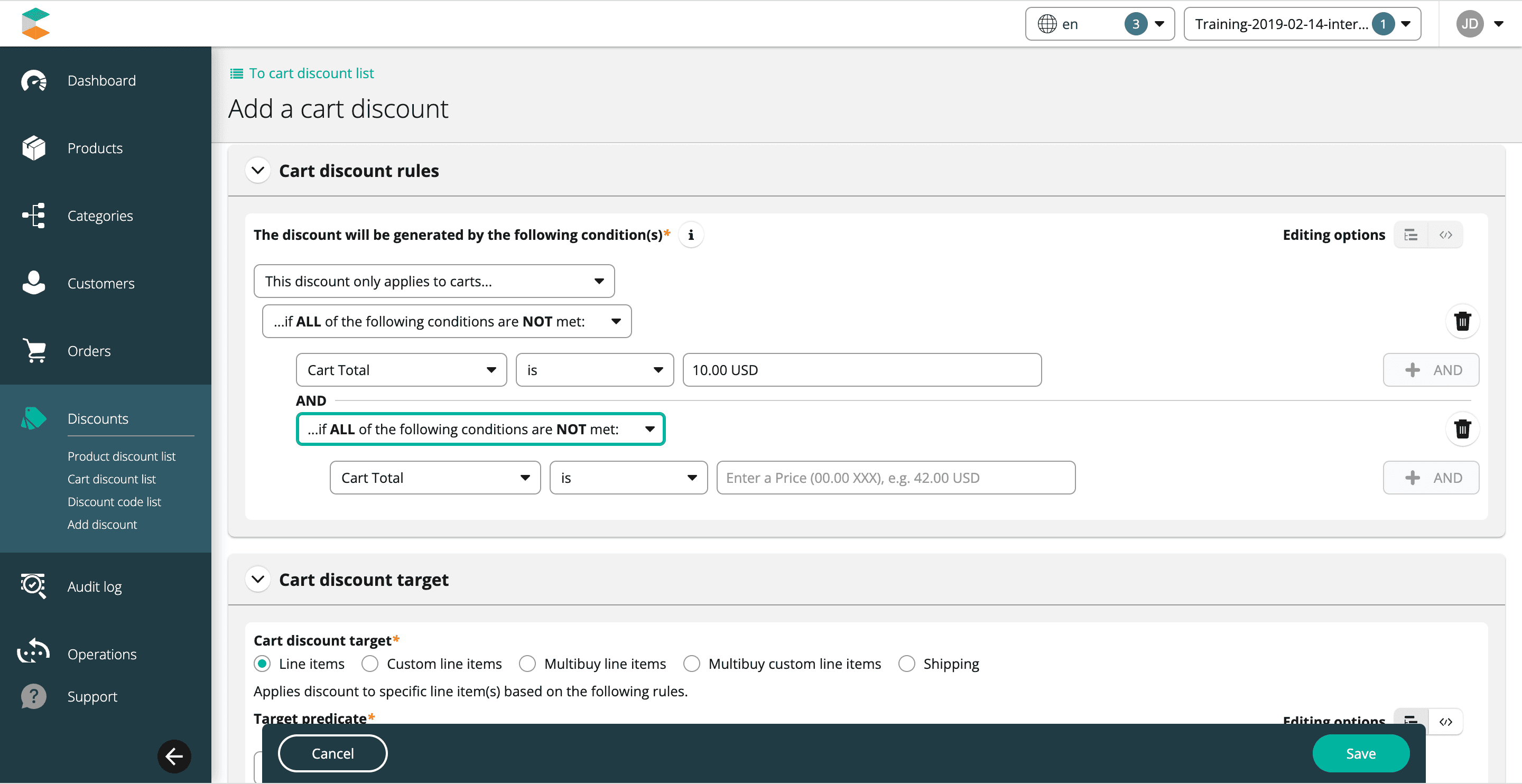Open the user menu arrow beside JD
This screenshot has width=1522, height=784.
[x=1498, y=24]
